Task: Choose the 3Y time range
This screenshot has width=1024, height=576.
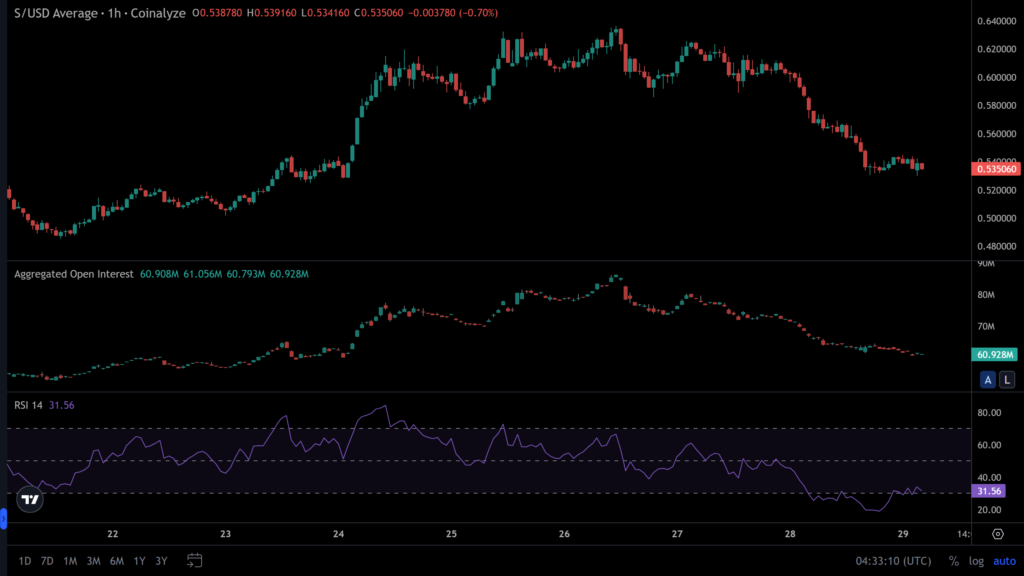Action: pos(162,561)
